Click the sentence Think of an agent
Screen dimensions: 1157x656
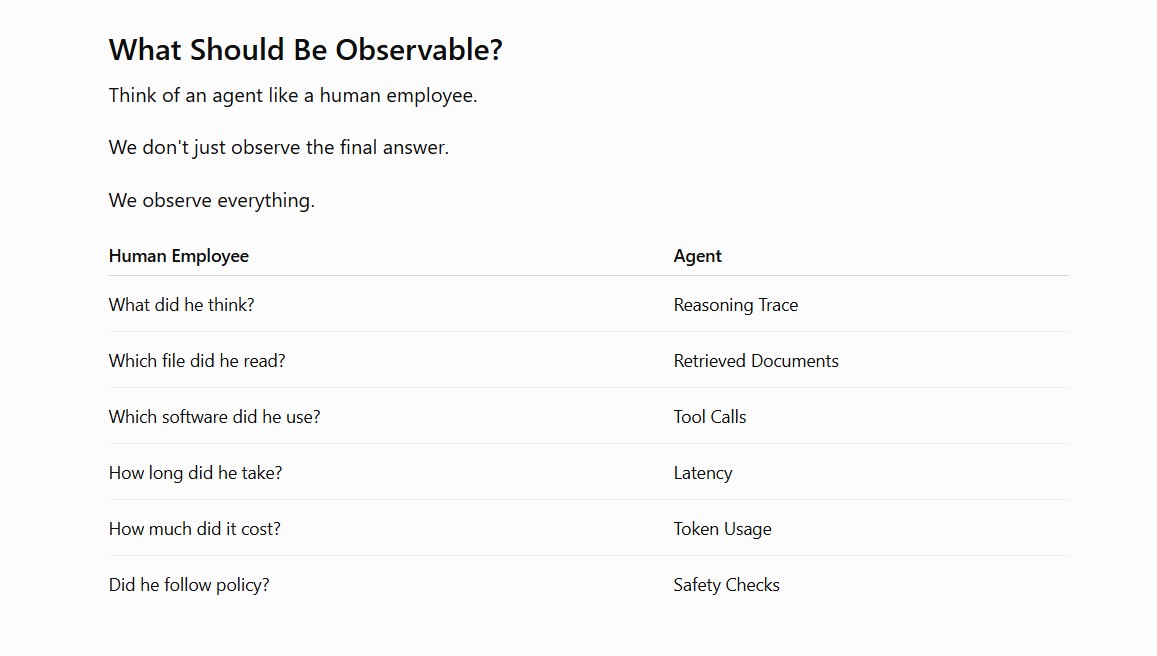pos(293,96)
